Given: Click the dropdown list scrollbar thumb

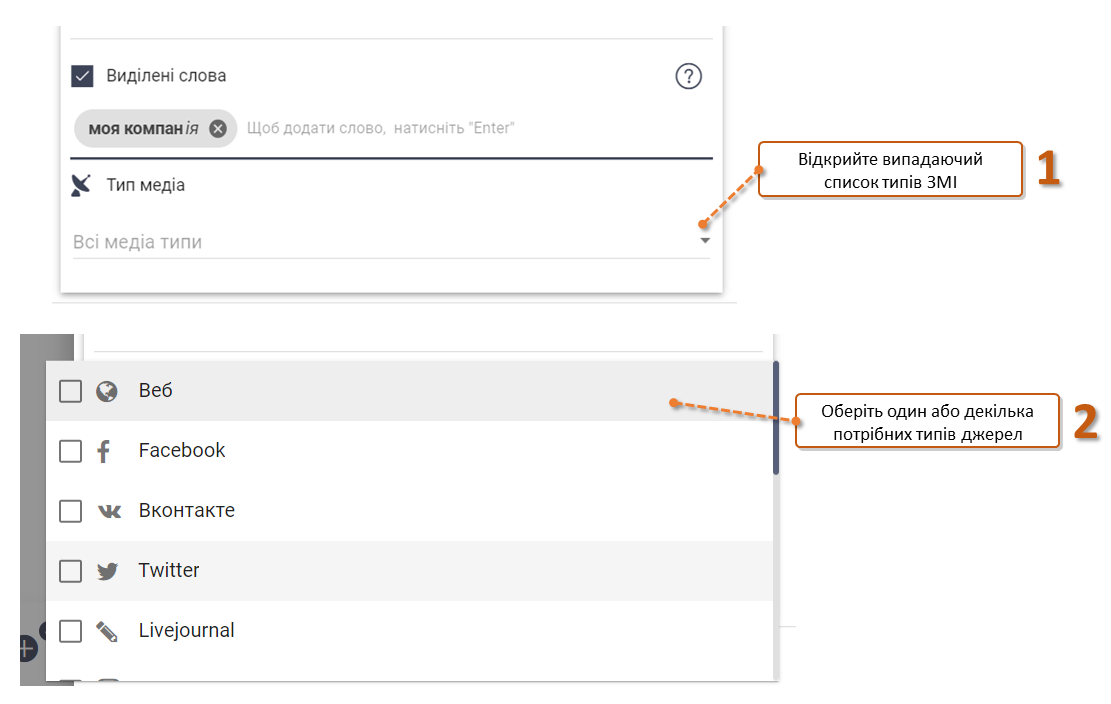Looking at the screenshot, I should (x=776, y=418).
